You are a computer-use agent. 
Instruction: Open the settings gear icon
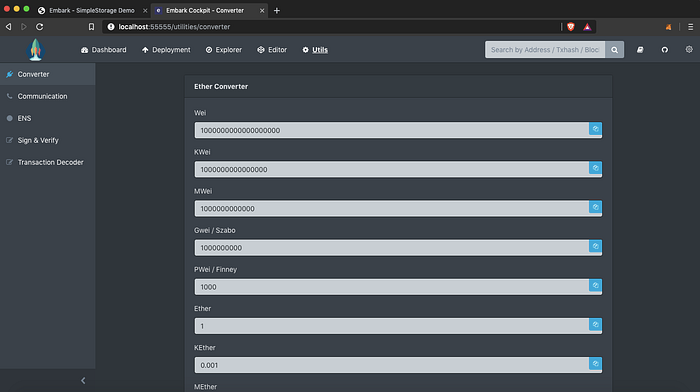point(689,50)
